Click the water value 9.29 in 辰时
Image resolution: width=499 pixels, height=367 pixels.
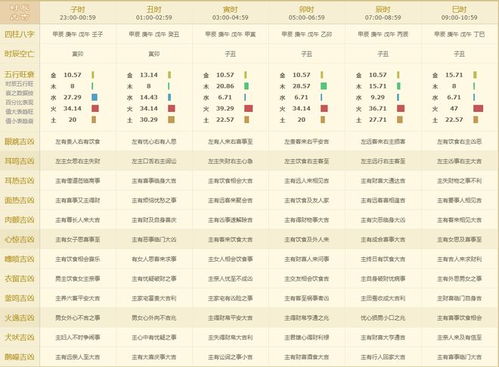[378, 97]
